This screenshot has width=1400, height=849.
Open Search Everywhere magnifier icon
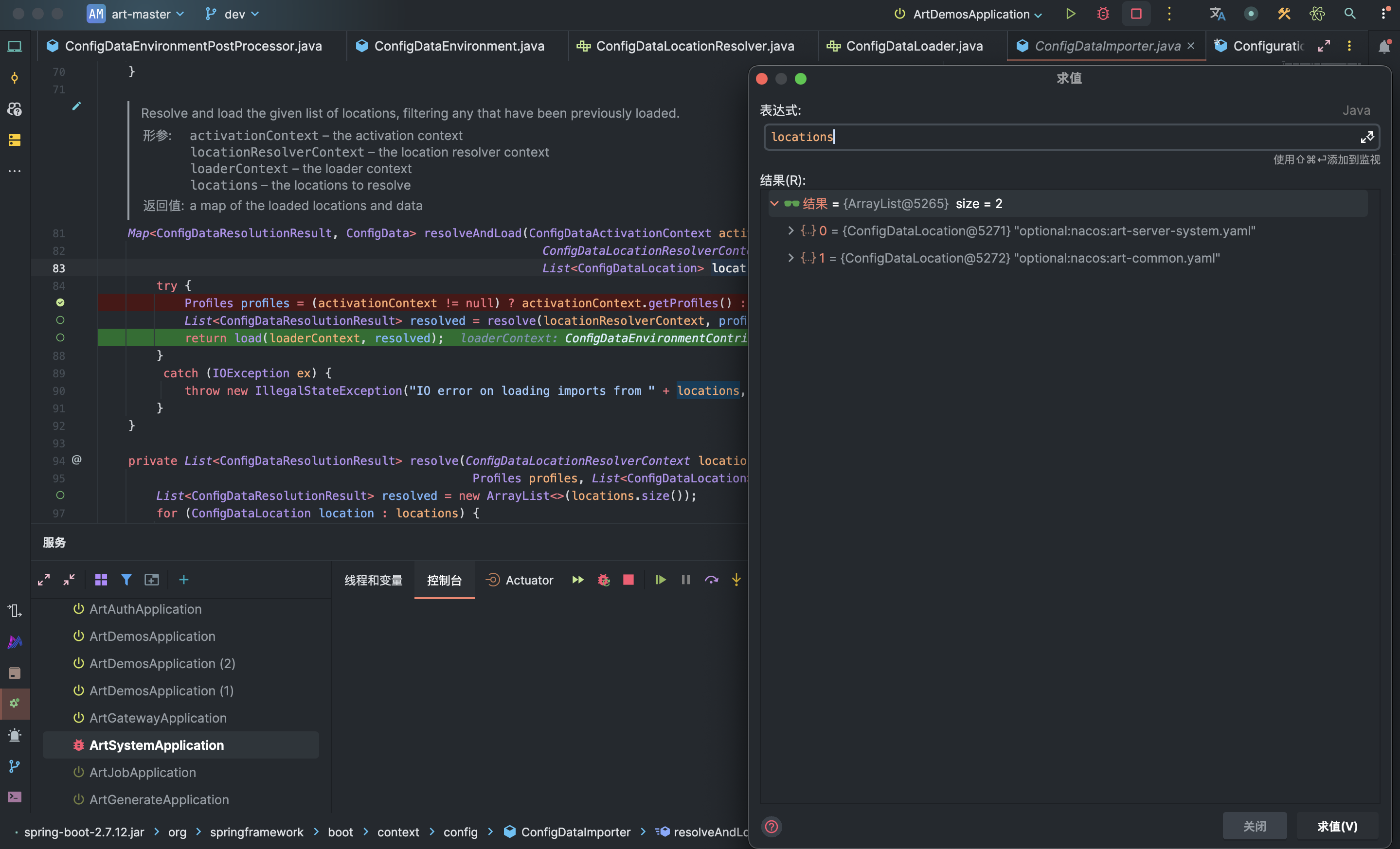point(1349,14)
